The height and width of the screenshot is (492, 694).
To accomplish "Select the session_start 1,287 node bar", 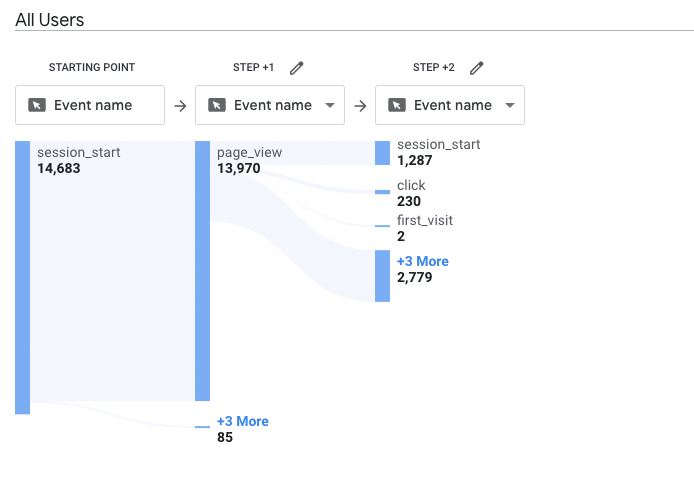I will point(382,152).
